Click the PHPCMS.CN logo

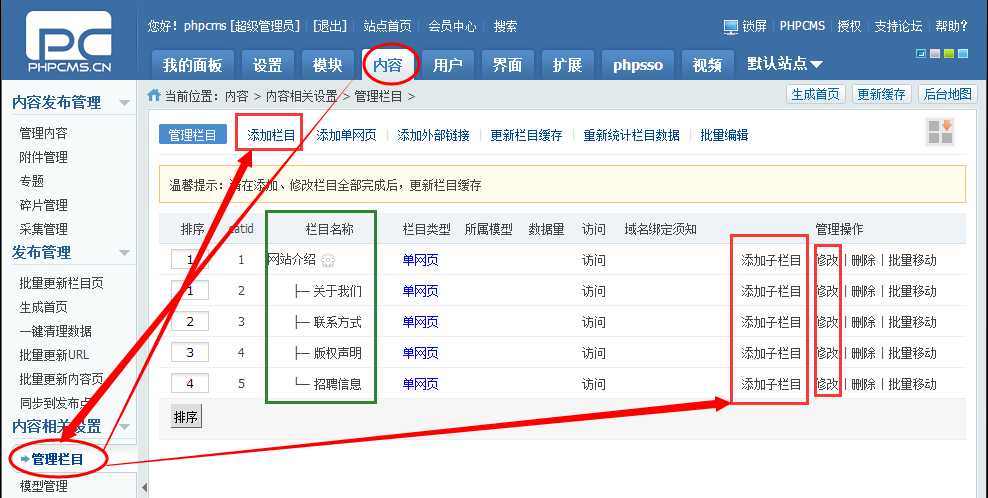(69, 42)
